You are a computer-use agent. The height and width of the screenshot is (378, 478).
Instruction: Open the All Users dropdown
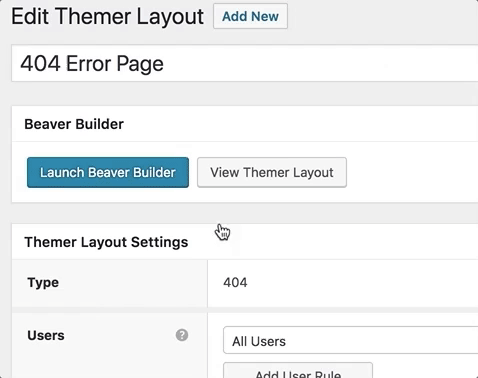tap(350, 340)
